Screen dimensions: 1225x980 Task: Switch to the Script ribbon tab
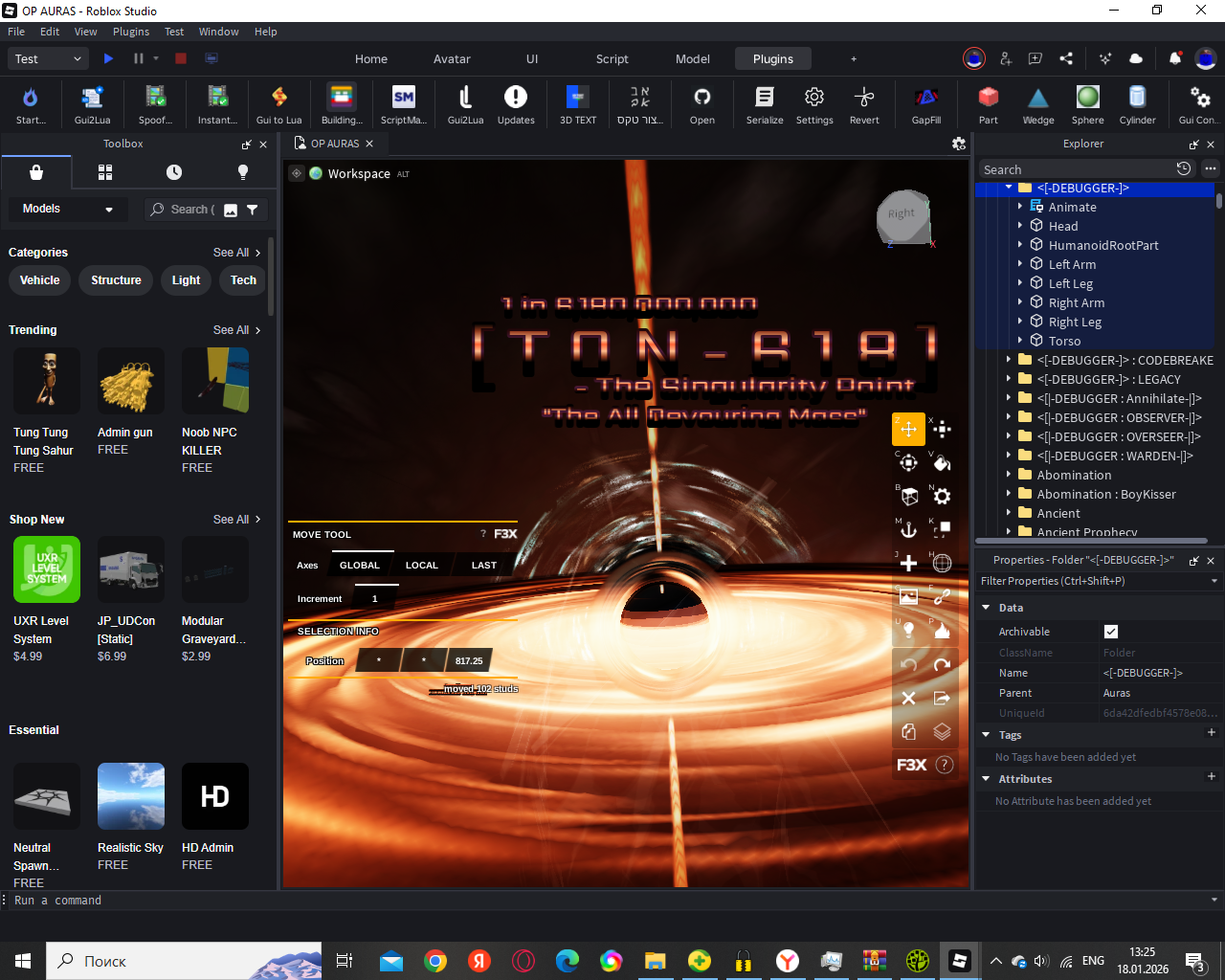[x=612, y=58]
